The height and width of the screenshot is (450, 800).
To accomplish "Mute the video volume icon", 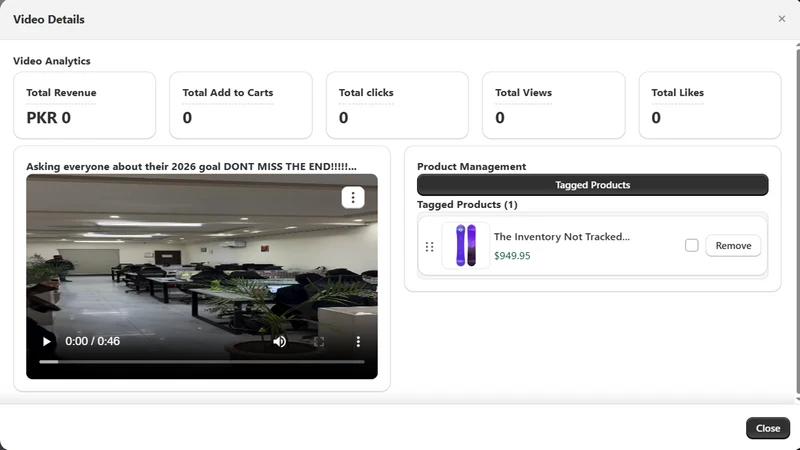I will (x=280, y=341).
